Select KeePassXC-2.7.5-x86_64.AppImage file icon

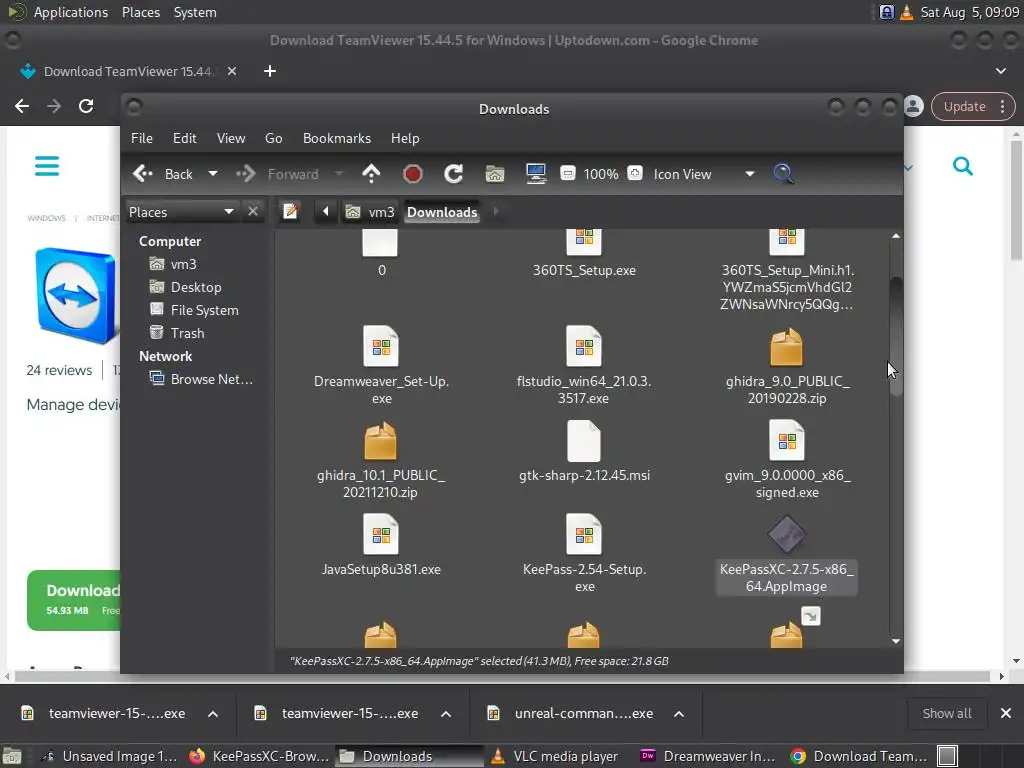(786, 534)
